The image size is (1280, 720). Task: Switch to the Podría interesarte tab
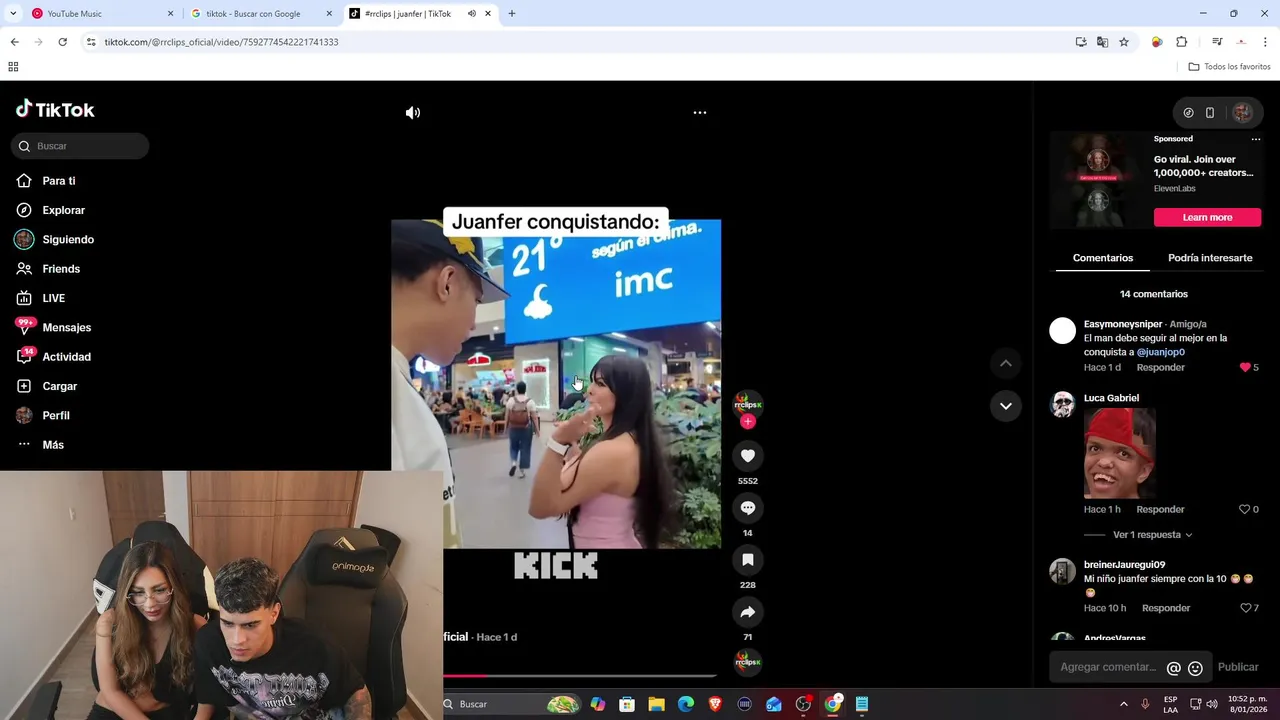tap(1210, 258)
